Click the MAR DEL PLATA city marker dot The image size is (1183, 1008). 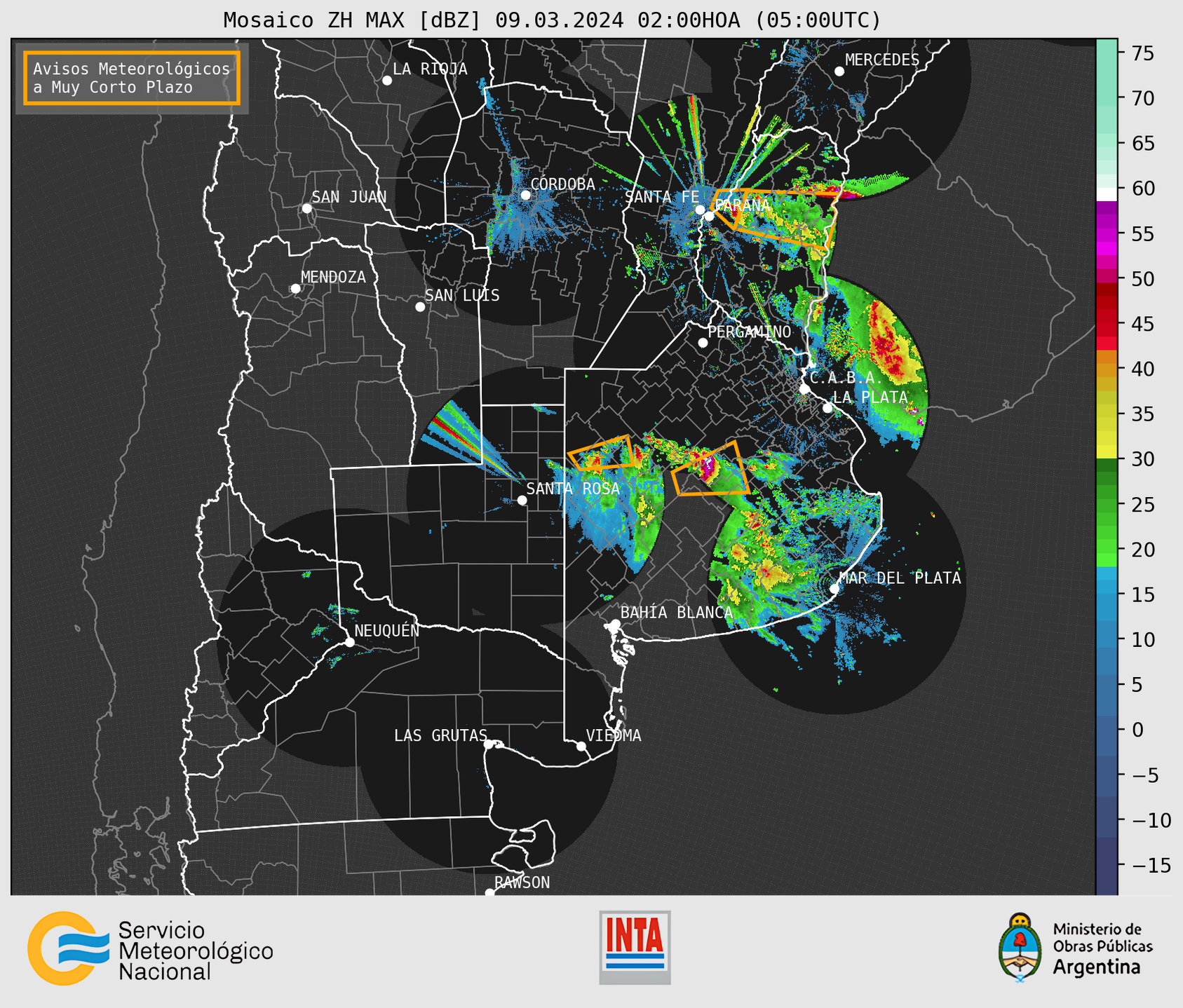[x=834, y=589]
